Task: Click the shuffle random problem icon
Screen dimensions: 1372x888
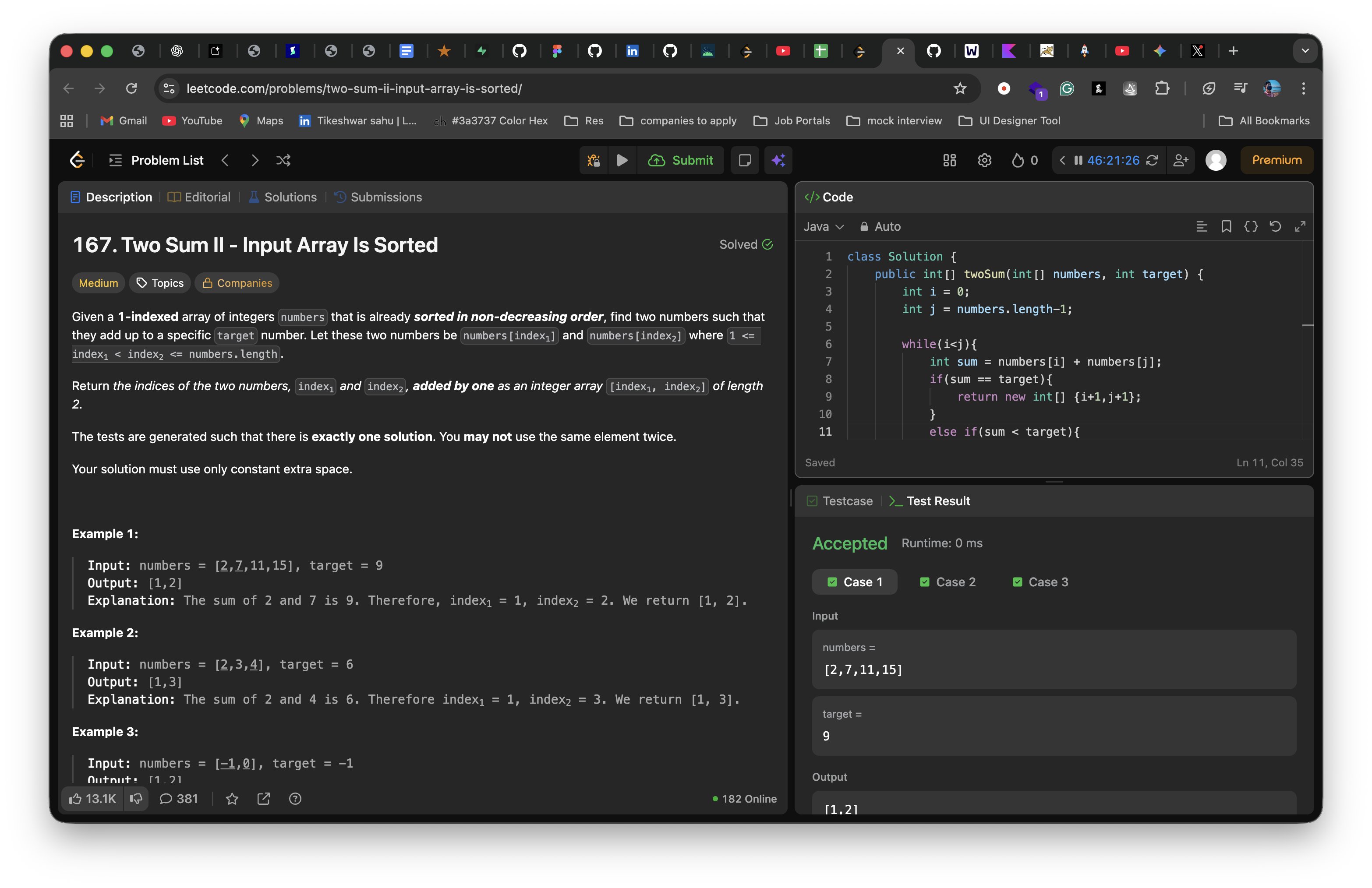Action: 283,160
